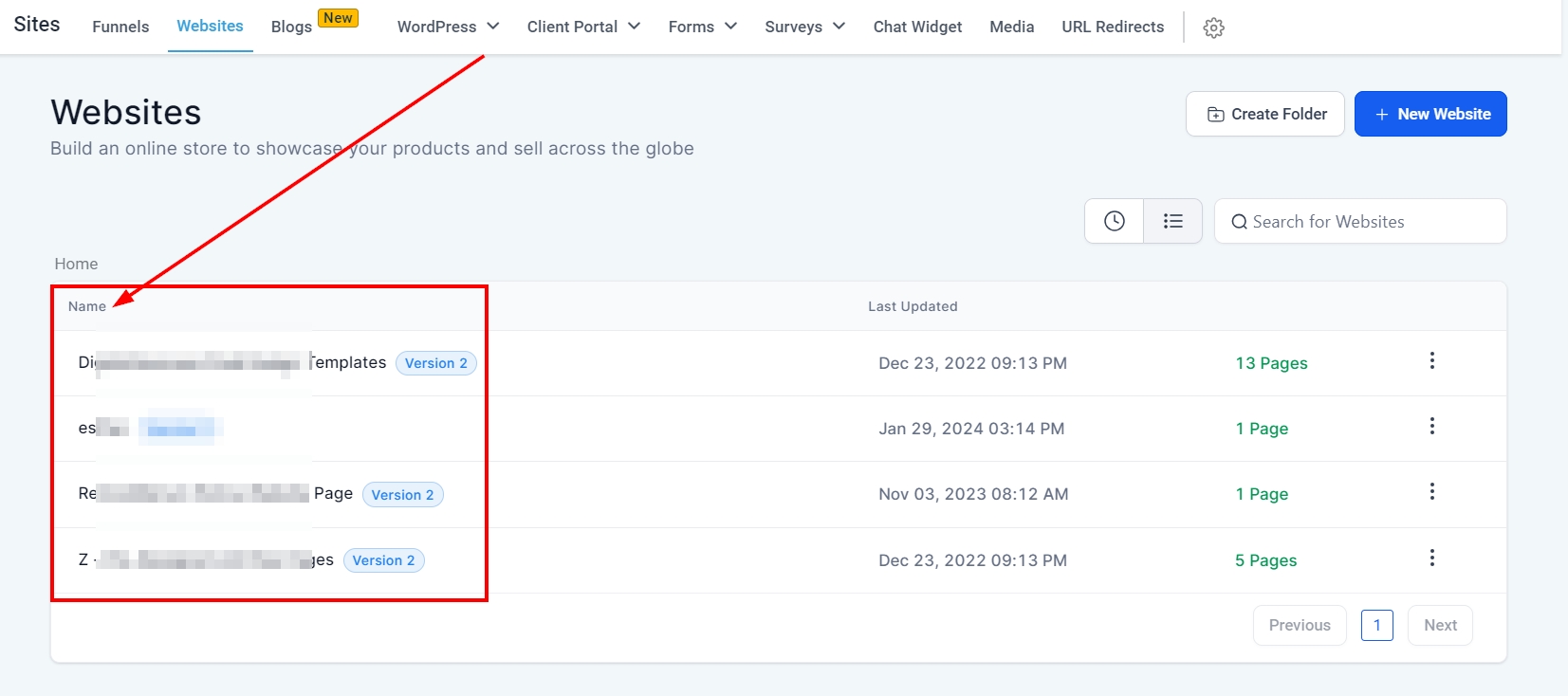Go to the Funnels tab
Screen dimensions: 1568x696
pyautogui.click(x=120, y=27)
